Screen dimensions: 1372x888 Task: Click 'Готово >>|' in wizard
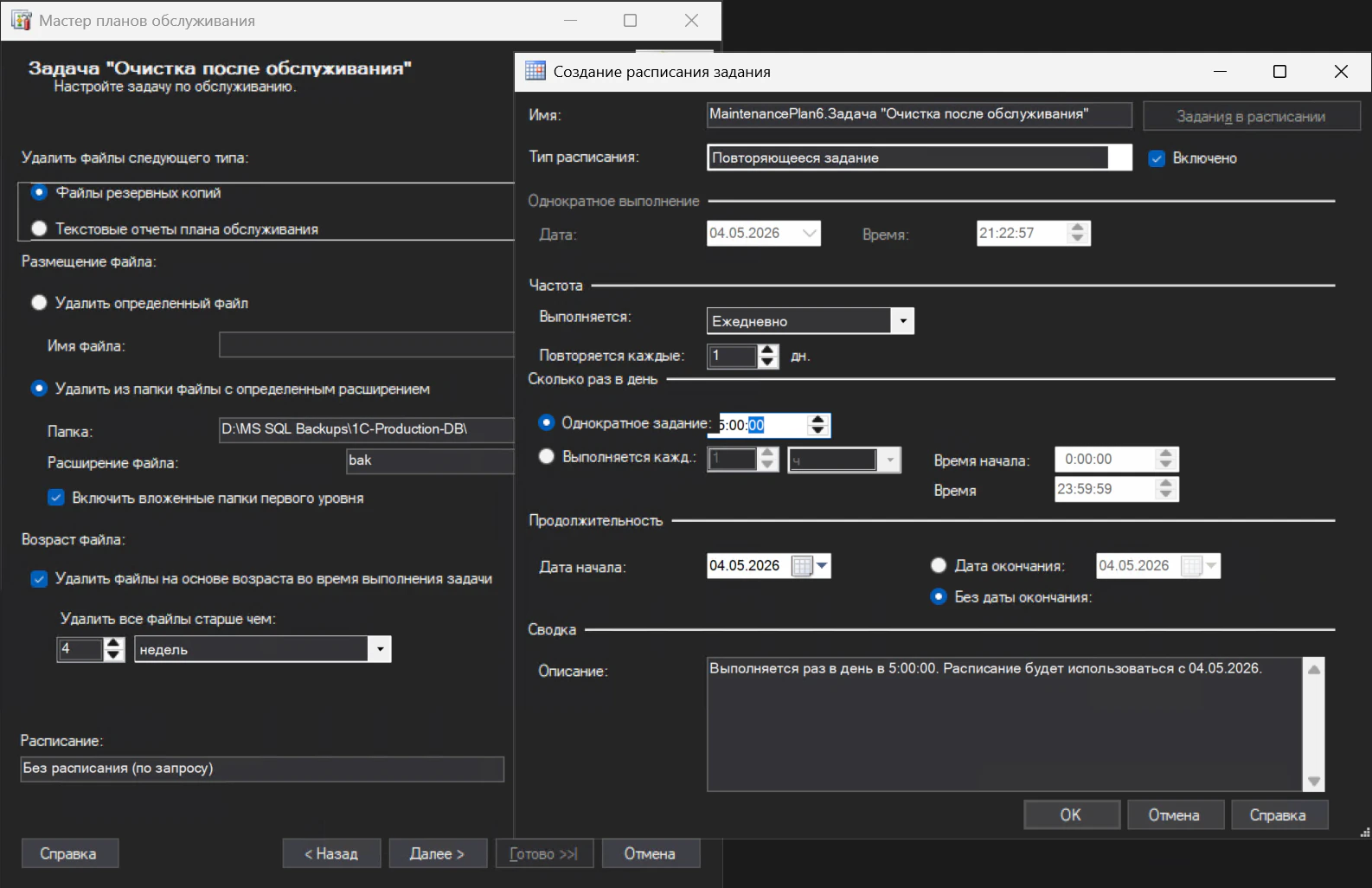point(544,853)
